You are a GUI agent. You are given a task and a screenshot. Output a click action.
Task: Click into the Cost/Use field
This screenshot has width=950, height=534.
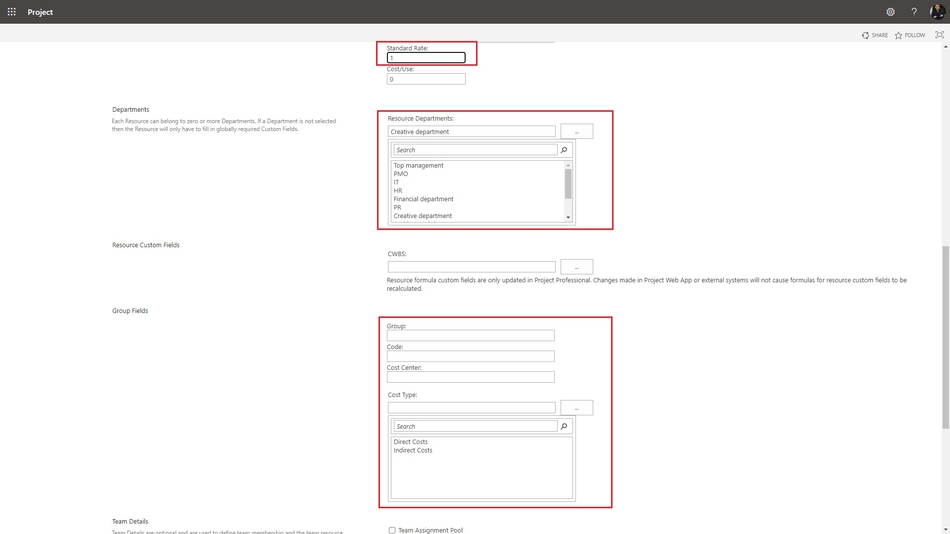coord(426,79)
